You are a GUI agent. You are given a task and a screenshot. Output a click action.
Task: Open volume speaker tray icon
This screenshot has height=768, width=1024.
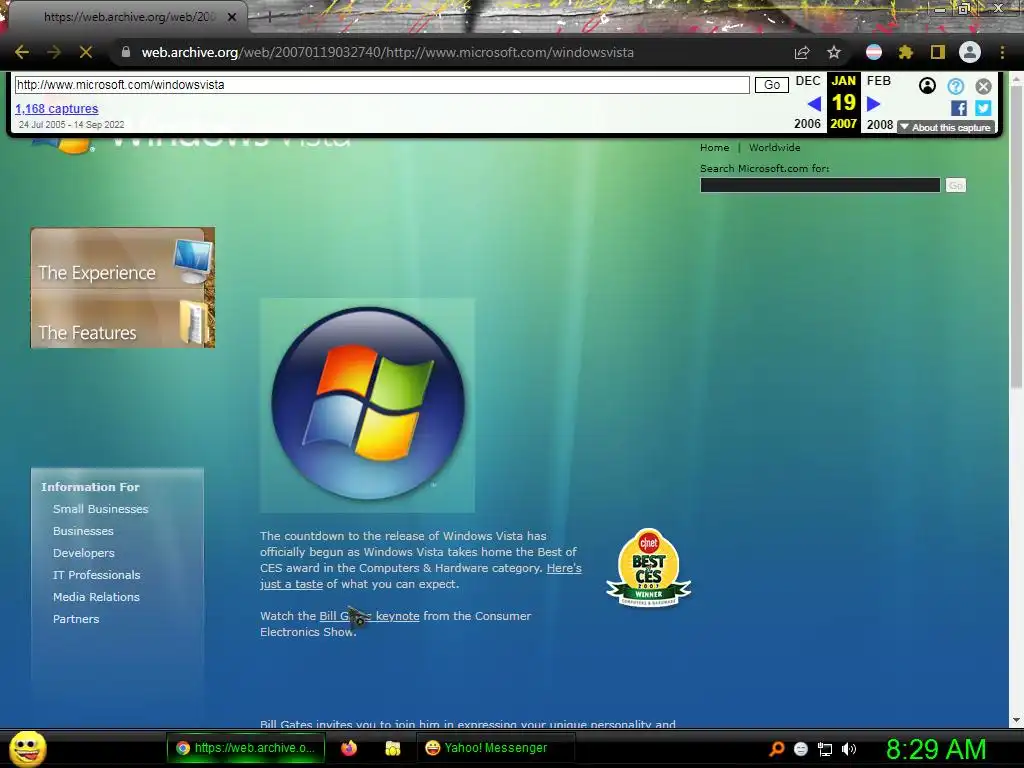click(x=849, y=749)
